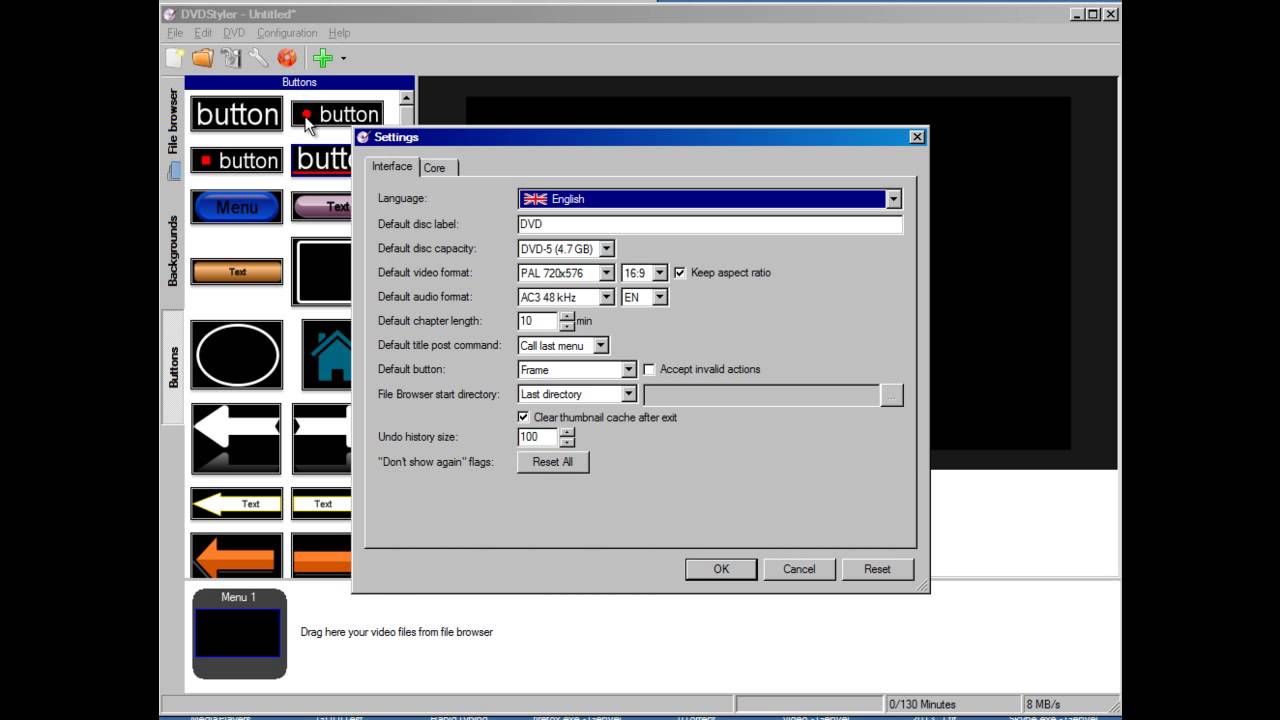Open the File Browser start directory dropdown
The image size is (1280, 720).
pos(629,394)
